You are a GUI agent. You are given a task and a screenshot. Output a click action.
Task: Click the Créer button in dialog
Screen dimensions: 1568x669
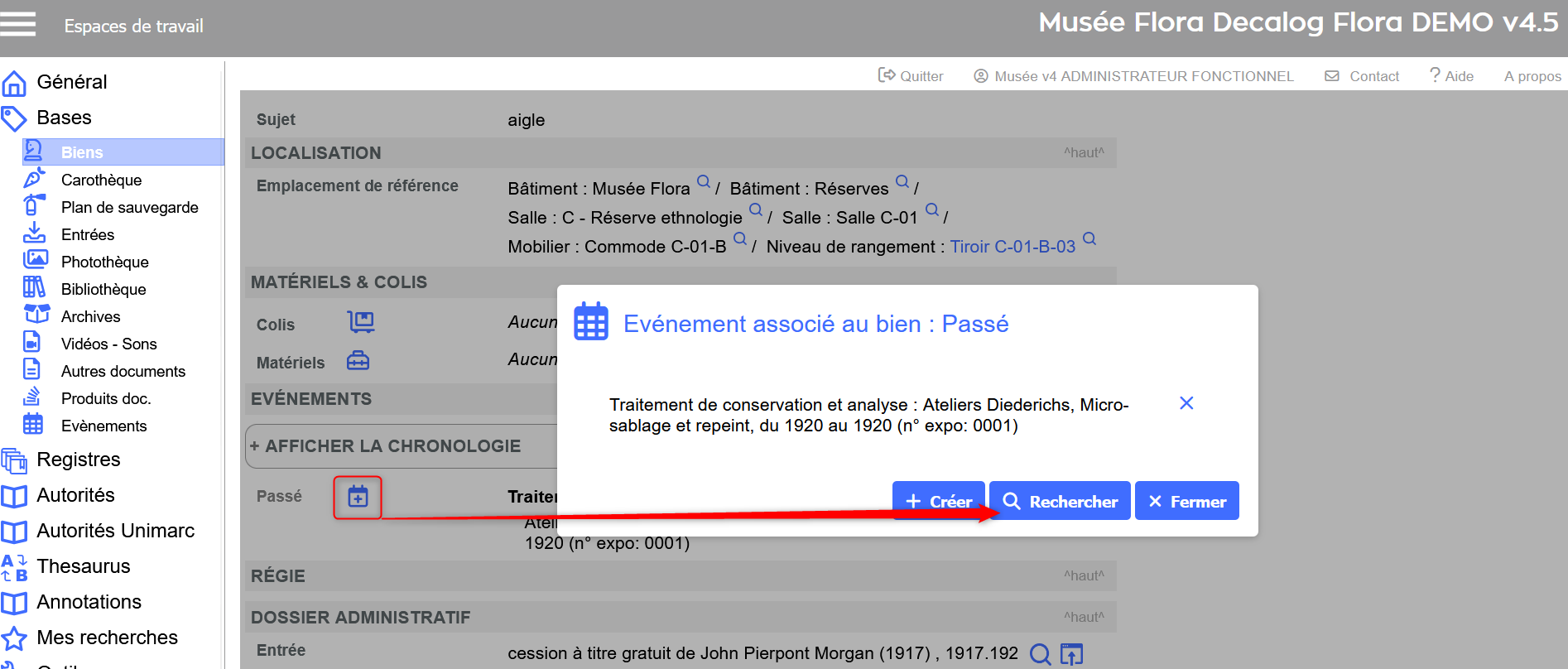coord(938,501)
